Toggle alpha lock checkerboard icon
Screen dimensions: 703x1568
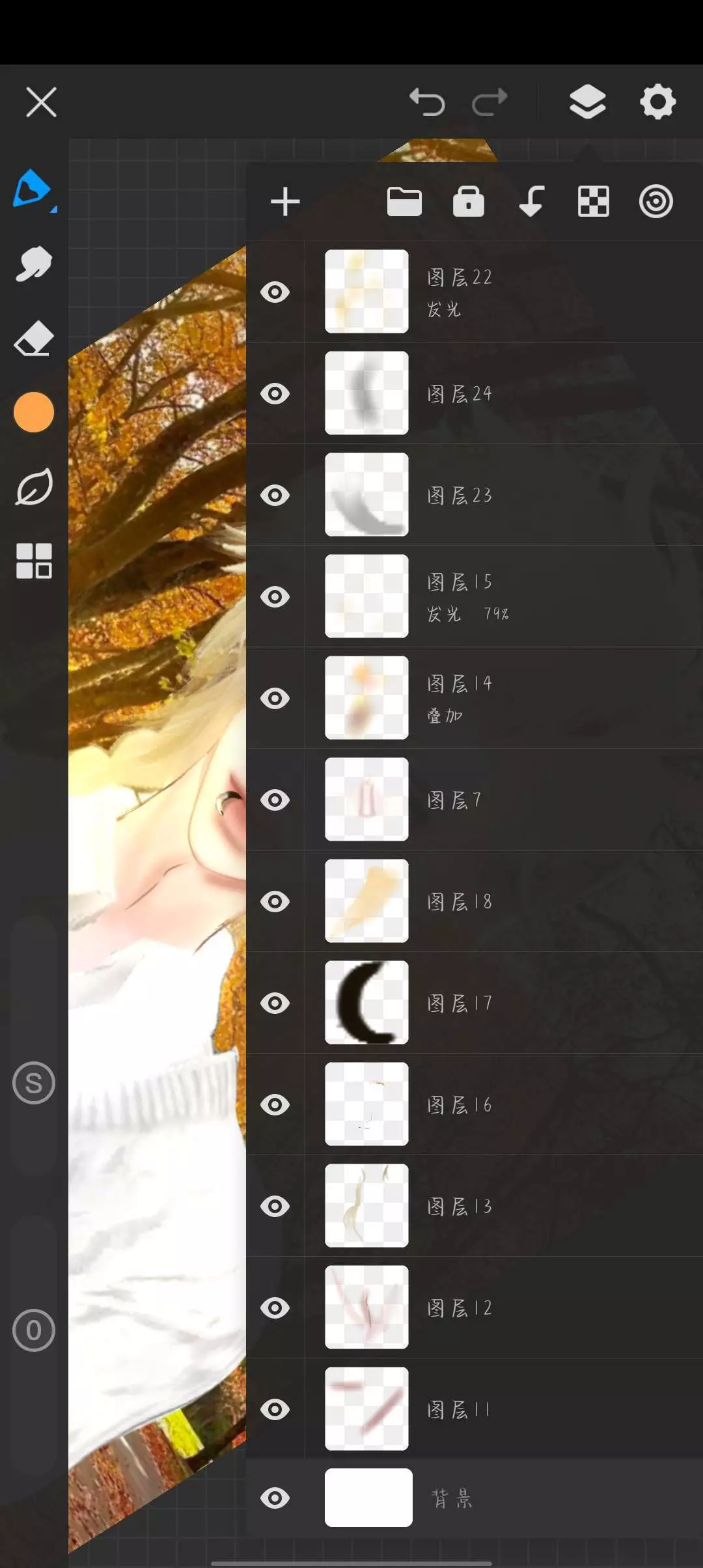(x=593, y=201)
